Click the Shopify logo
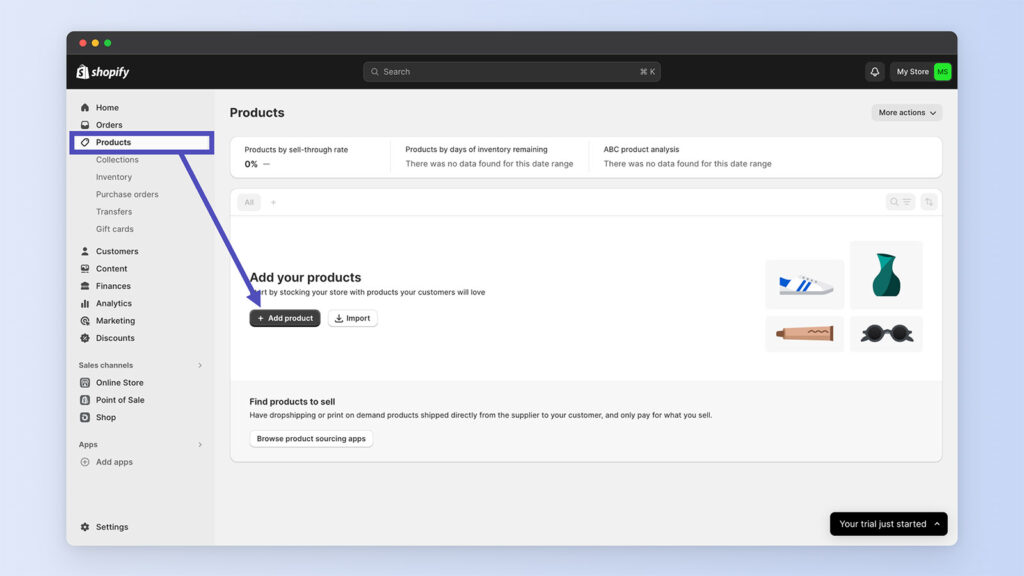 click(x=103, y=72)
